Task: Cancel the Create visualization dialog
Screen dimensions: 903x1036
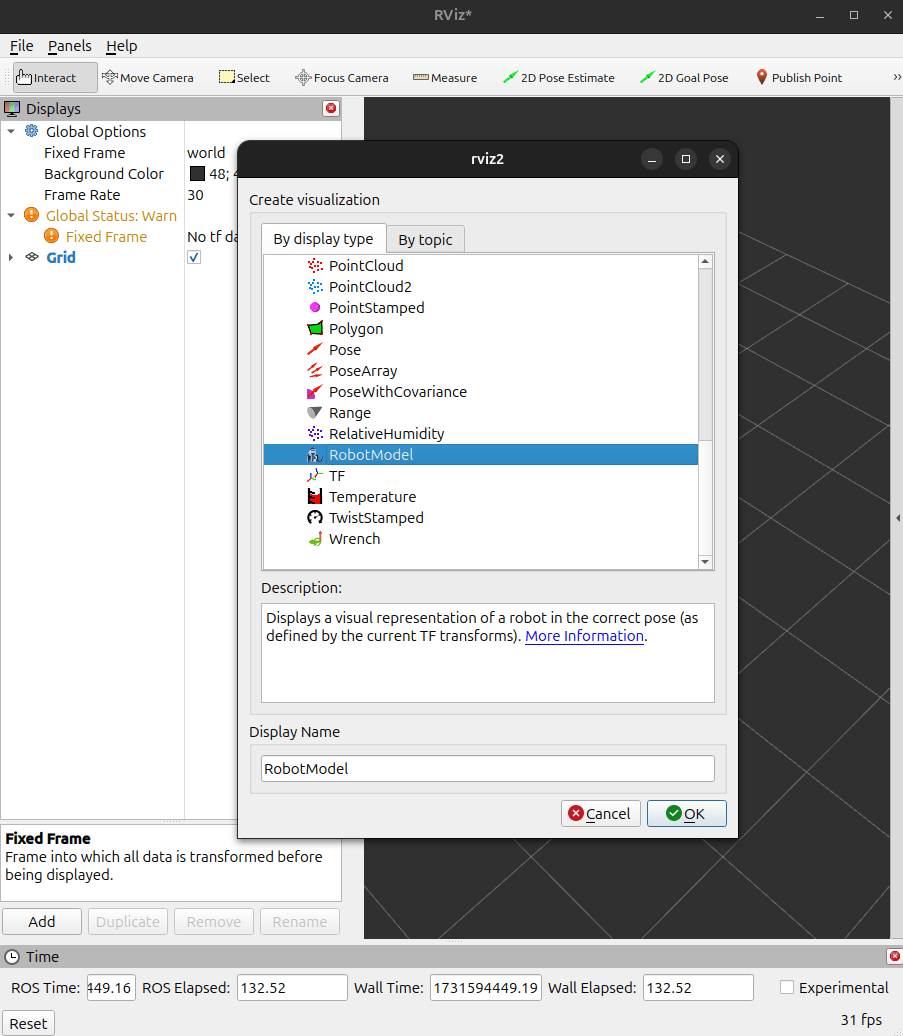Action: tap(600, 813)
